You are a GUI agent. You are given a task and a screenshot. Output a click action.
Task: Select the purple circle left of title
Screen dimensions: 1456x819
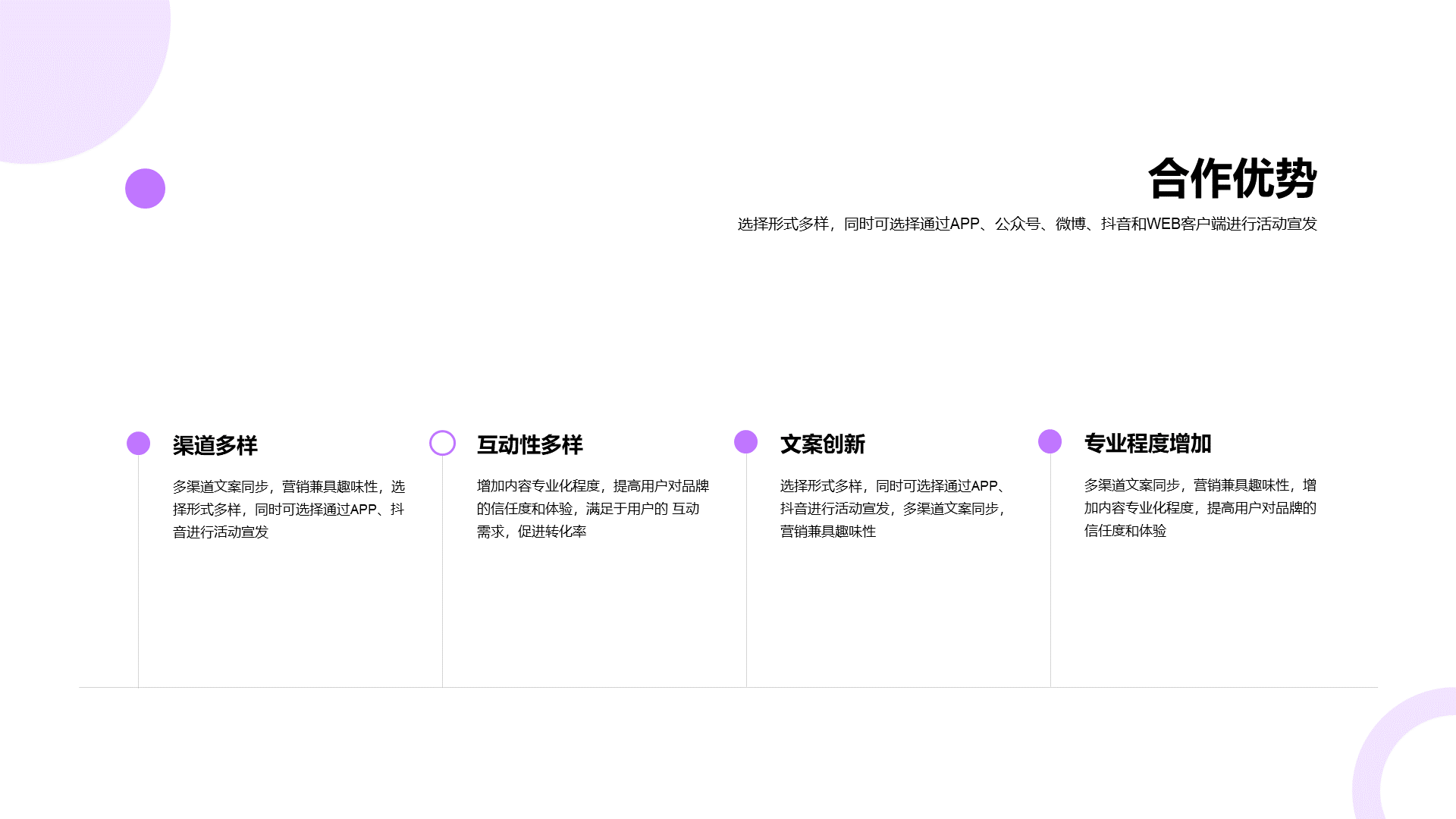click(145, 188)
